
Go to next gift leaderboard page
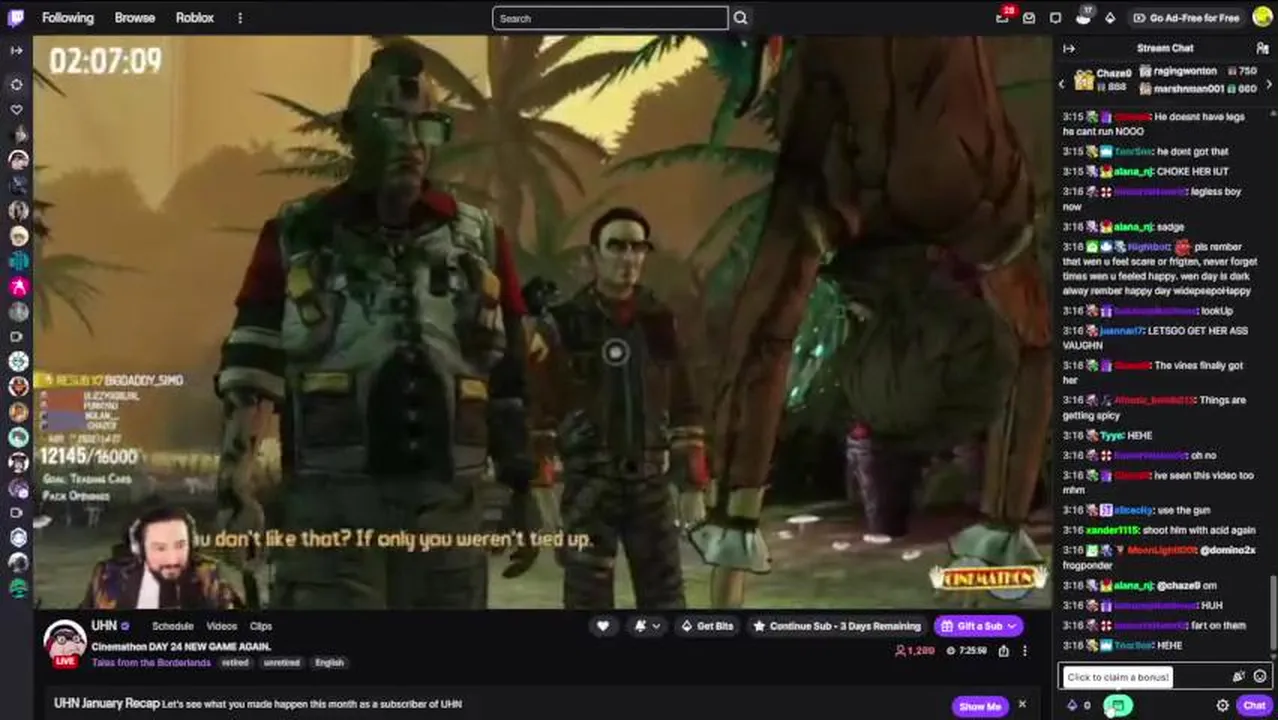pyautogui.click(x=1269, y=85)
